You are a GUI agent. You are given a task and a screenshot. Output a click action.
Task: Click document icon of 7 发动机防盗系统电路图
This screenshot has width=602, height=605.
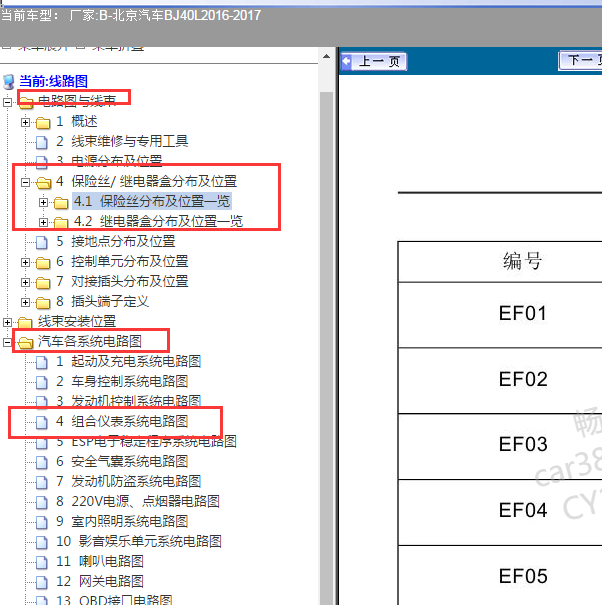tap(42, 482)
